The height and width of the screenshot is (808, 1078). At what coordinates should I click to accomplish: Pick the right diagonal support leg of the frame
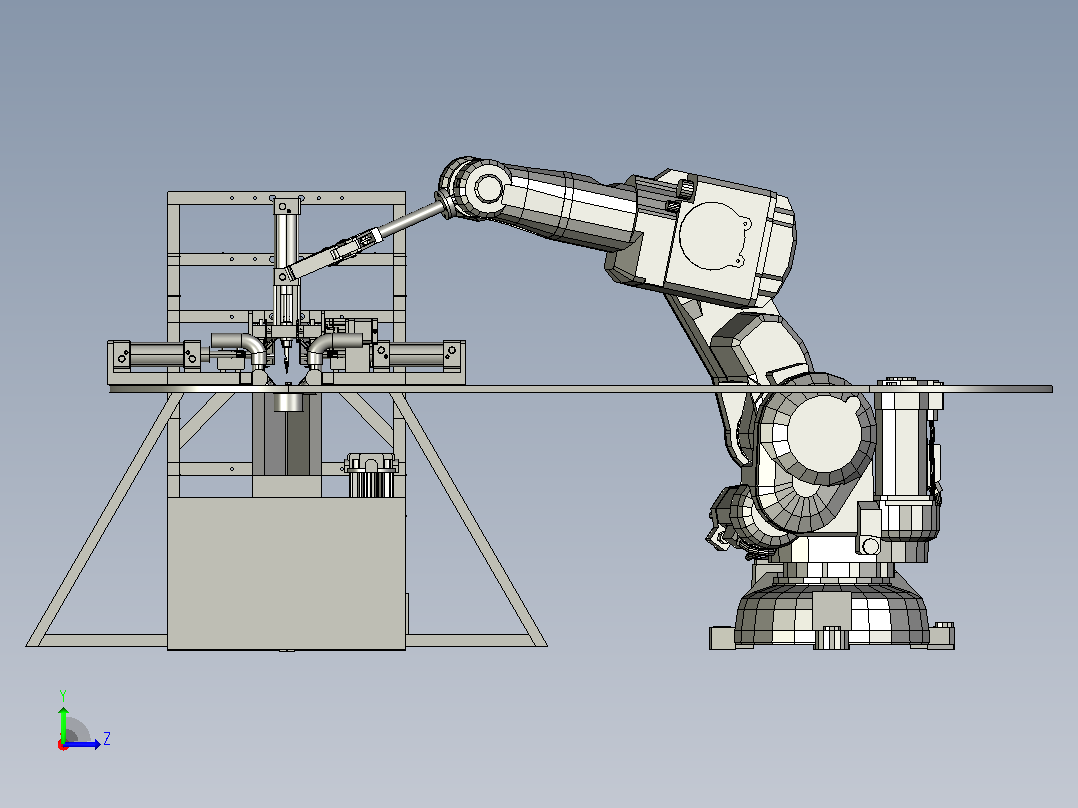pyautogui.click(x=470, y=519)
